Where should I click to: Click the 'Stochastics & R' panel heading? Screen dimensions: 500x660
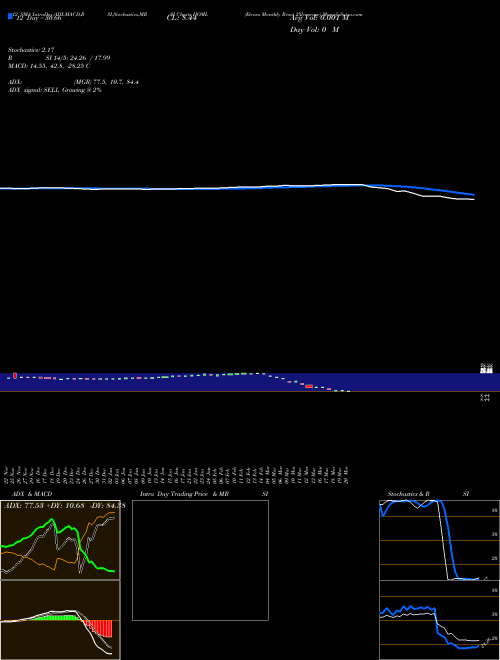(409, 494)
